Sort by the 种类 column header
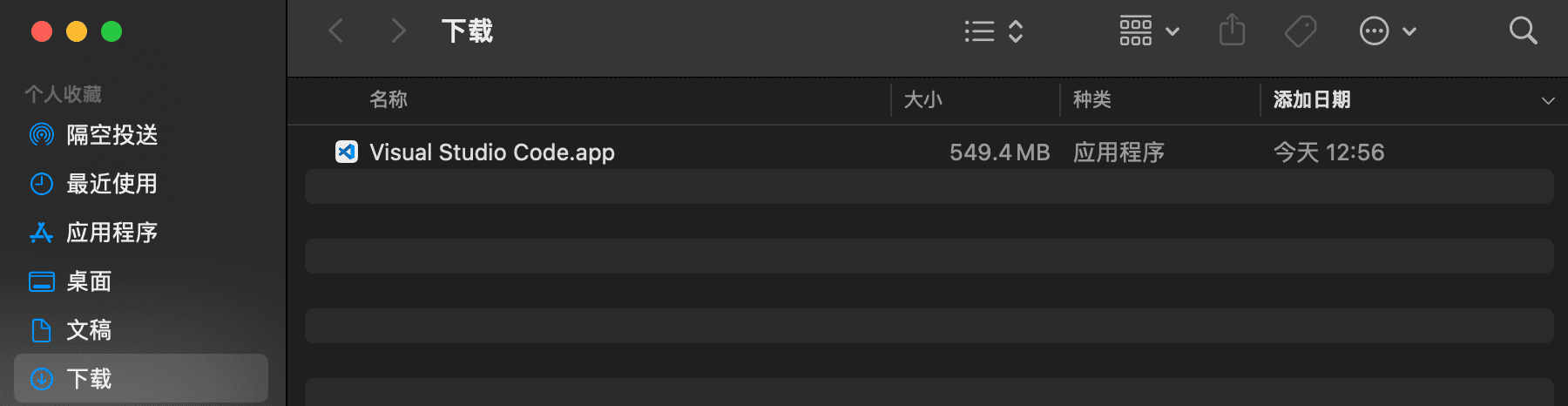This screenshot has height=406, width=1568. click(1092, 100)
